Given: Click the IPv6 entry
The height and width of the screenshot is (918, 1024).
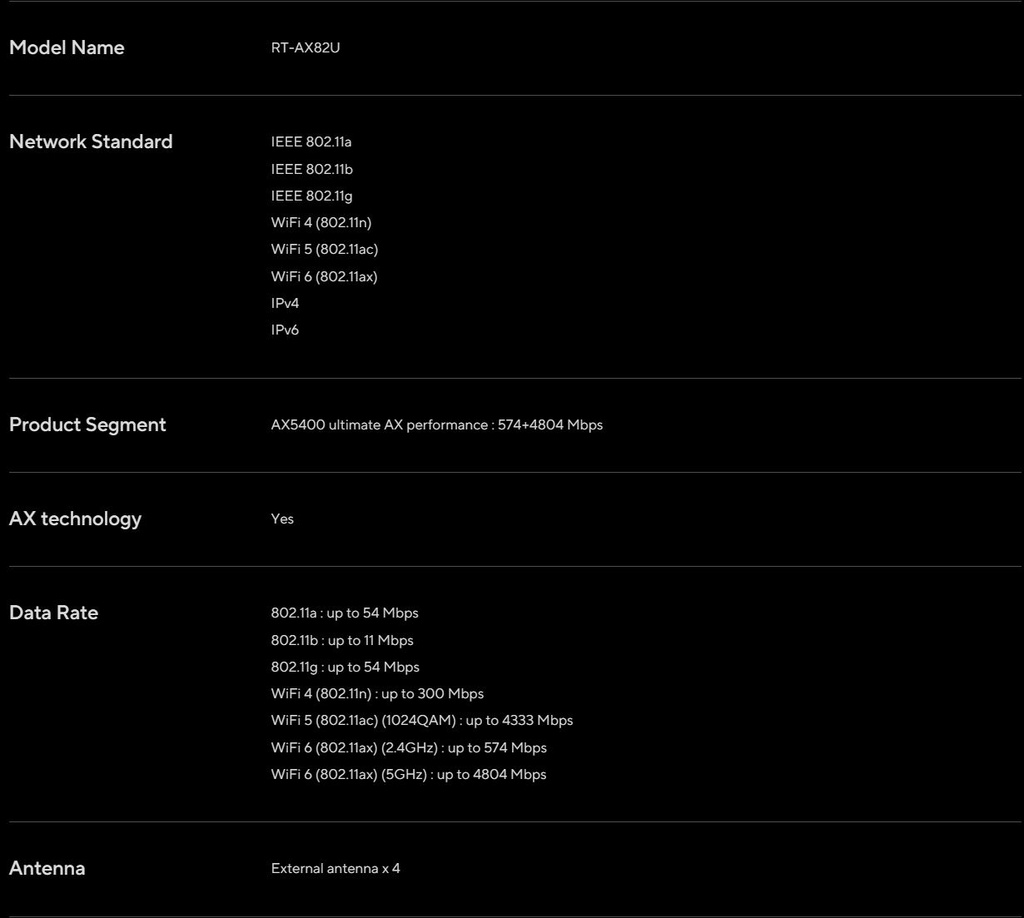Looking at the screenshot, I should [285, 330].
